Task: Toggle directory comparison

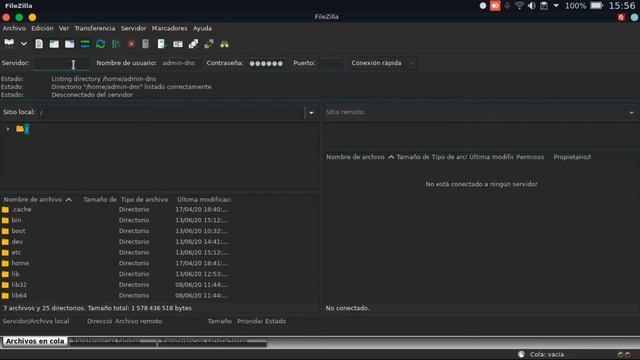Action: tap(193, 44)
